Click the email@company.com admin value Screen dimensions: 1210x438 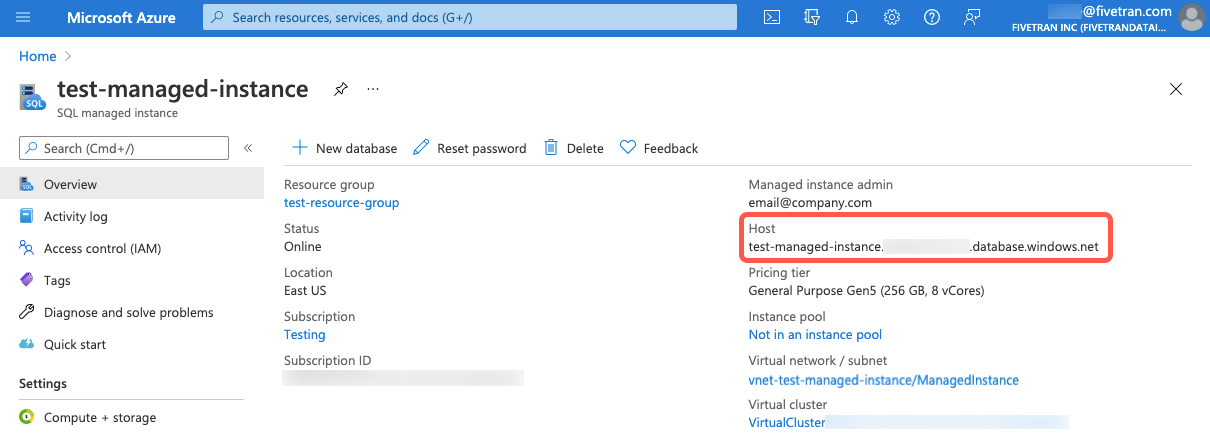810,202
